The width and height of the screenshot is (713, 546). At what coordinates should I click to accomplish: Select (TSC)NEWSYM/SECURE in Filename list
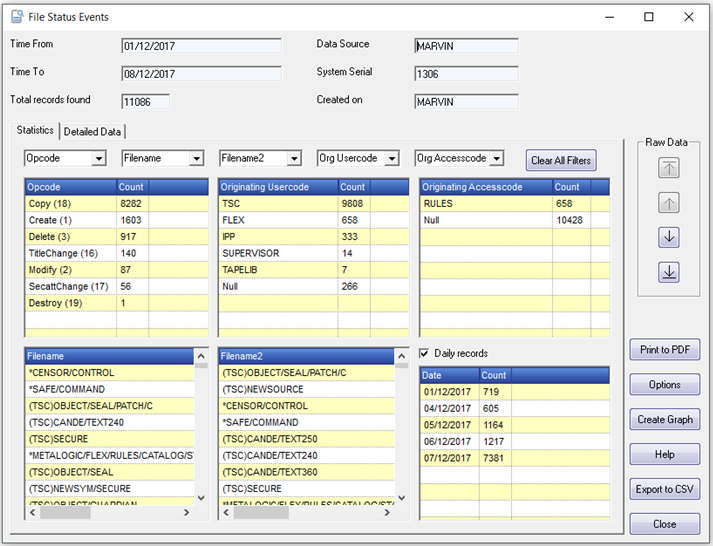click(110, 489)
